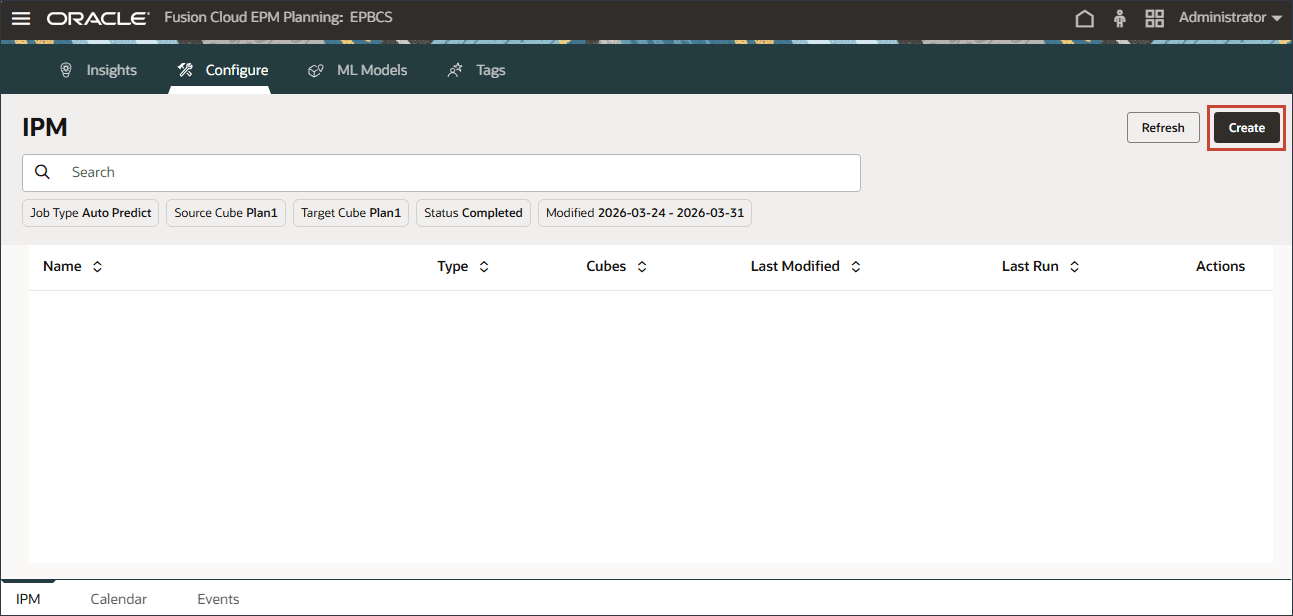Open the ML Models tab
The image size is (1293, 616).
click(x=357, y=70)
